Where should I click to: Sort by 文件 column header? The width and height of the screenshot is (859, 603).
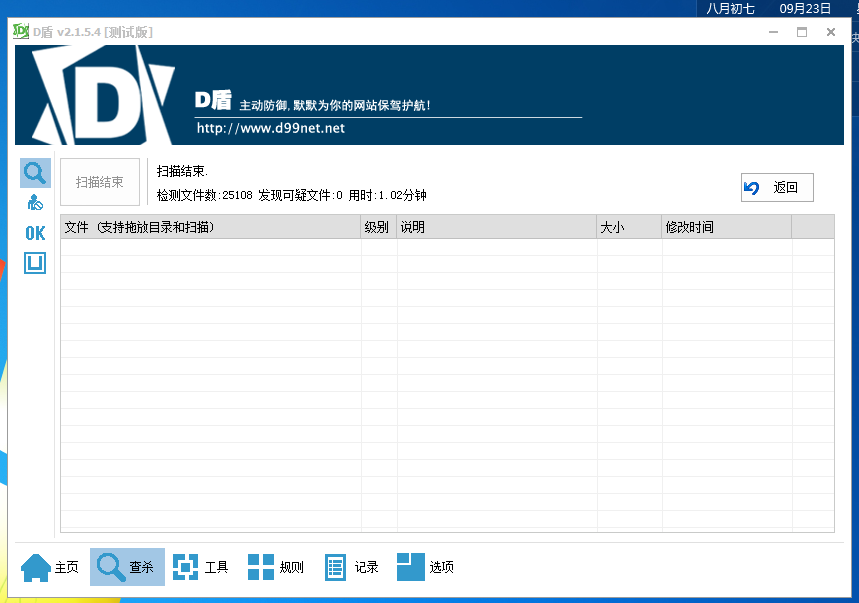pos(210,227)
